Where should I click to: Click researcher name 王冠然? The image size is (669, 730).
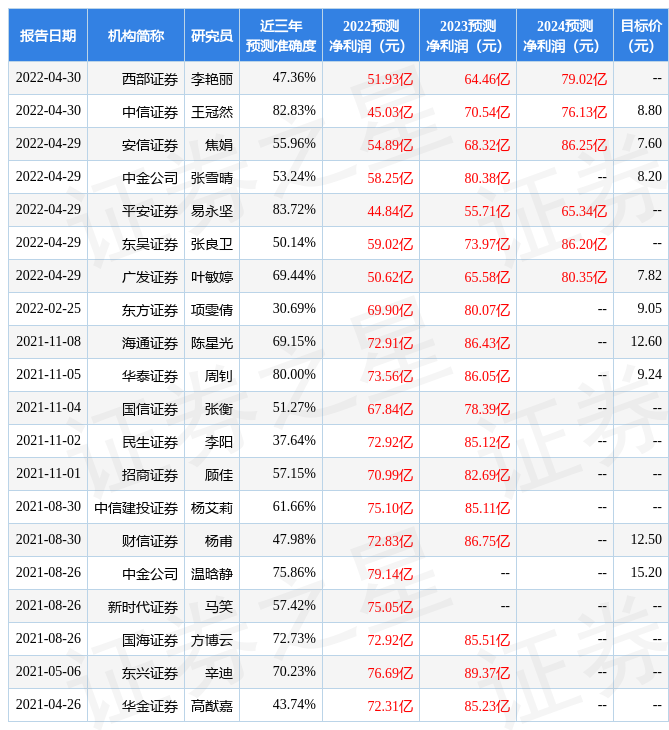(x=212, y=112)
